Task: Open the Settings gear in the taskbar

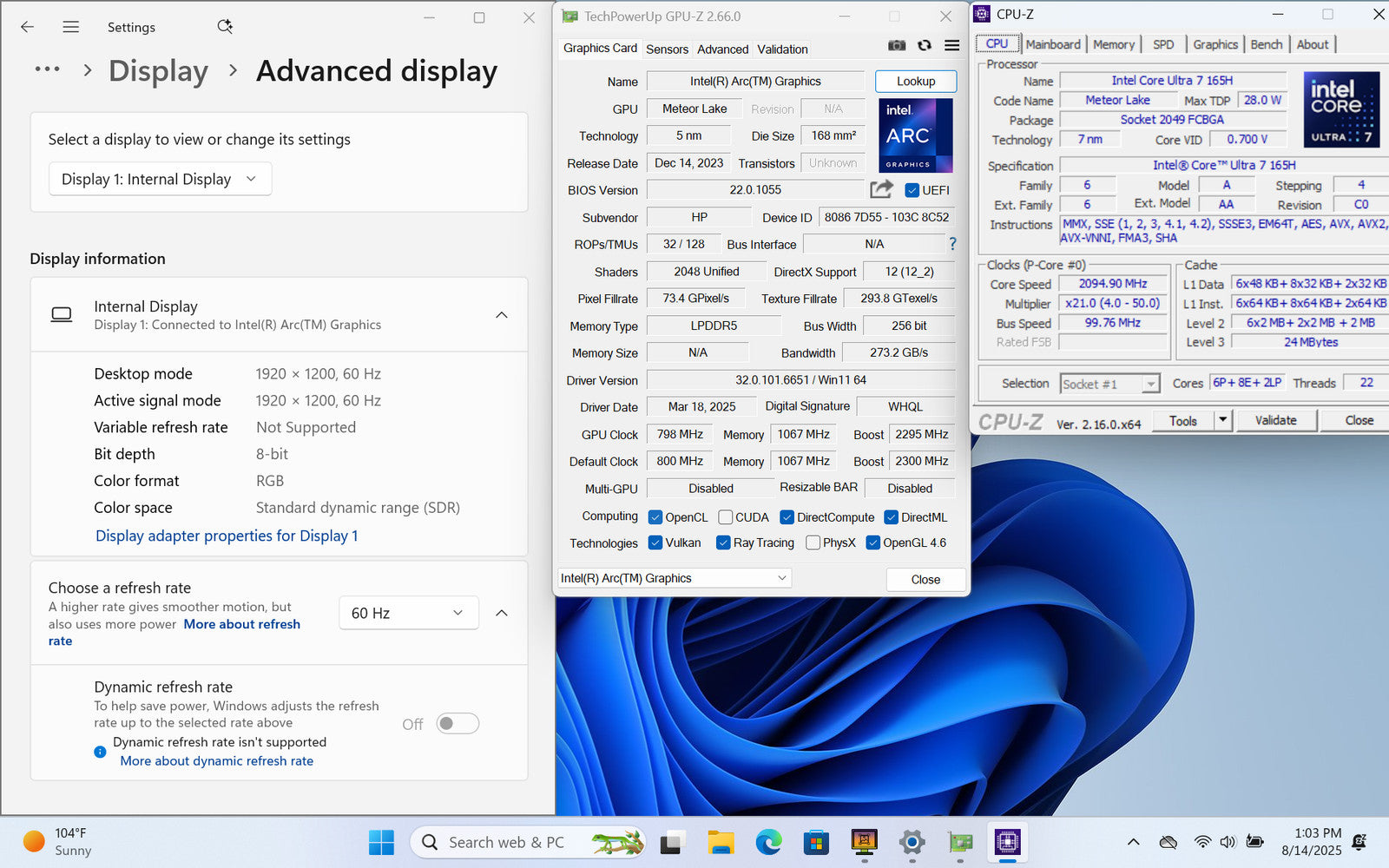Action: click(x=912, y=842)
